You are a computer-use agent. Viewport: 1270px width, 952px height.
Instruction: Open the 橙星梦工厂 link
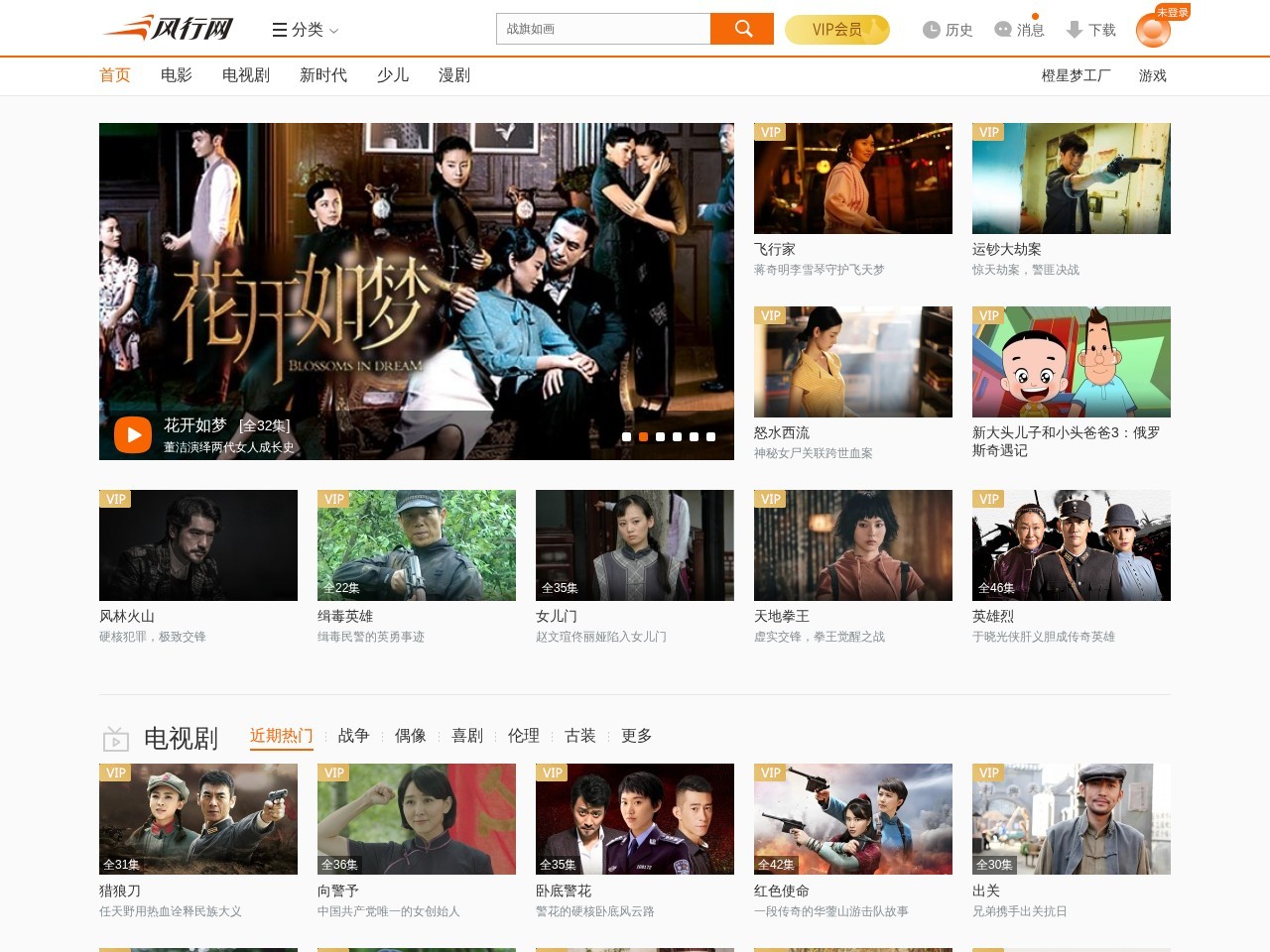pos(1077,75)
